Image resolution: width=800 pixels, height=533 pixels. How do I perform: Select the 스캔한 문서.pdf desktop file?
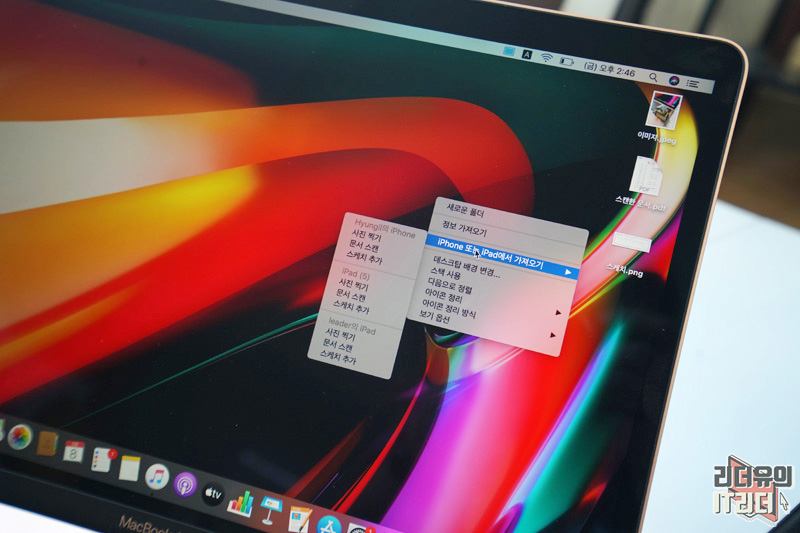(x=645, y=176)
